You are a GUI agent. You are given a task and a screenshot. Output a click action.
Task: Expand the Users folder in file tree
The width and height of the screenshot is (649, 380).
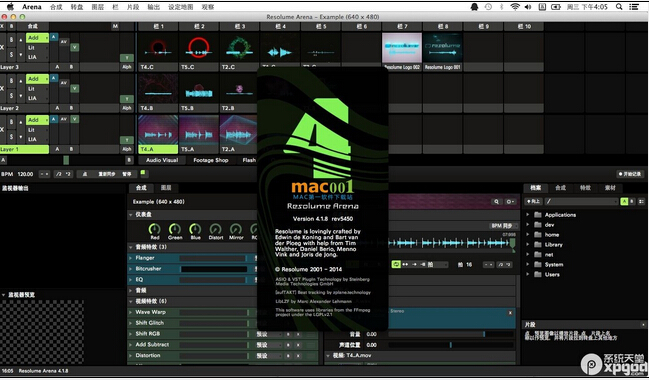pos(528,274)
